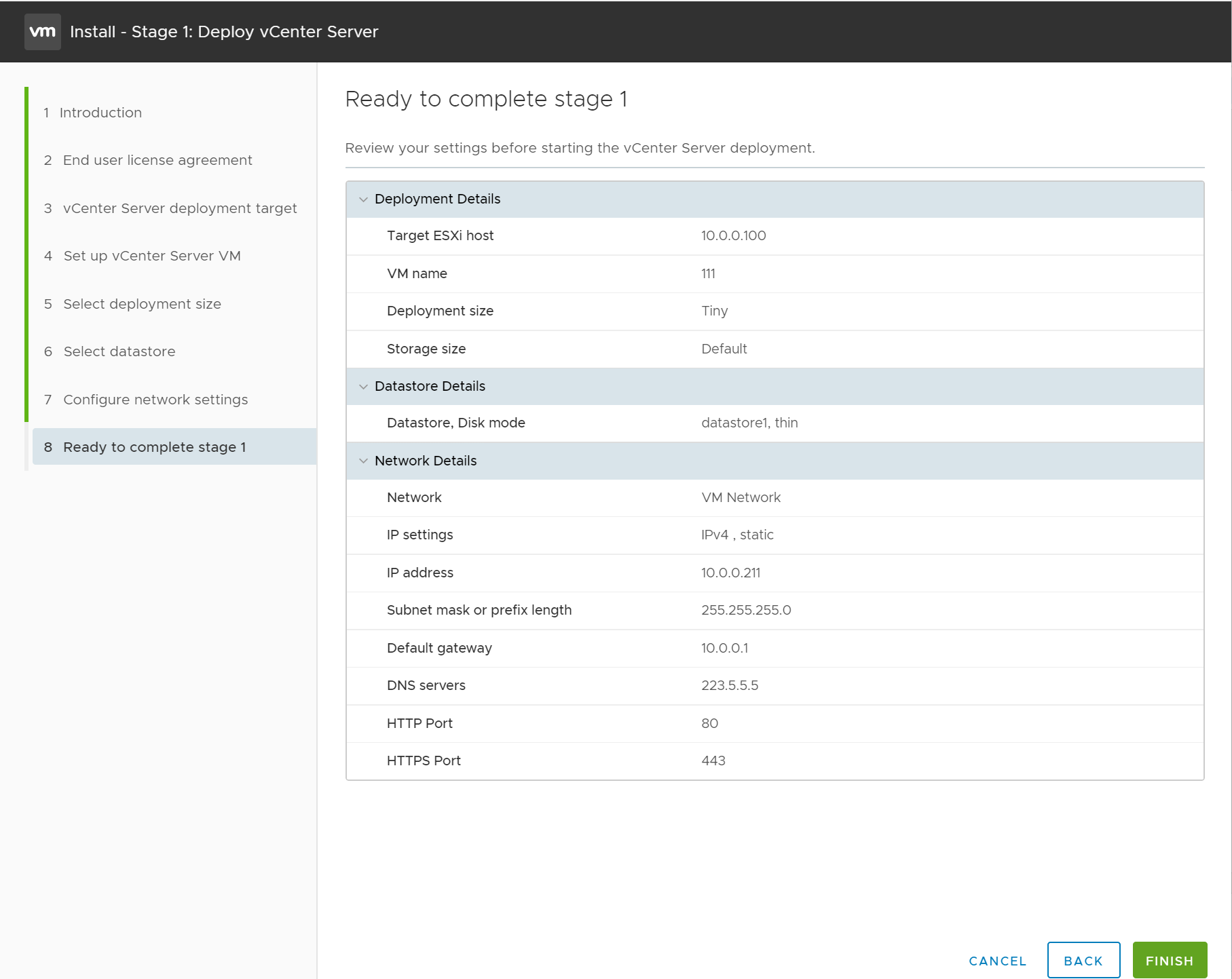Click the Network Details header label
This screenshot has width=1232, height=979.
pos(426,461)
